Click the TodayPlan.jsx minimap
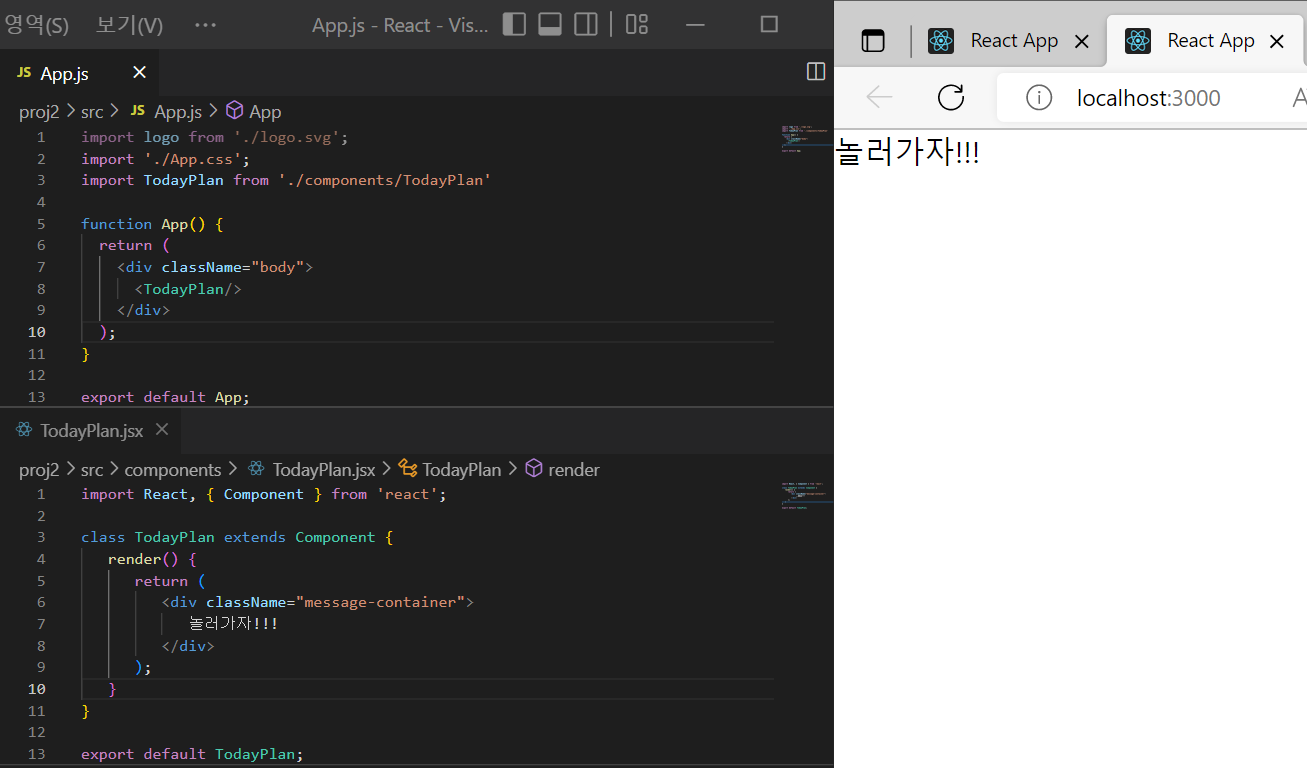The width and height of the screenshot is (1307, 768). click(805, 496)
